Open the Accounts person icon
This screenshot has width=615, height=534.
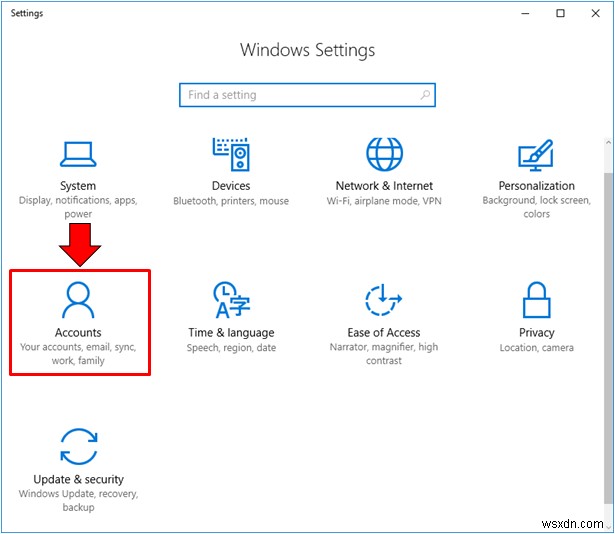click(78, 300)
